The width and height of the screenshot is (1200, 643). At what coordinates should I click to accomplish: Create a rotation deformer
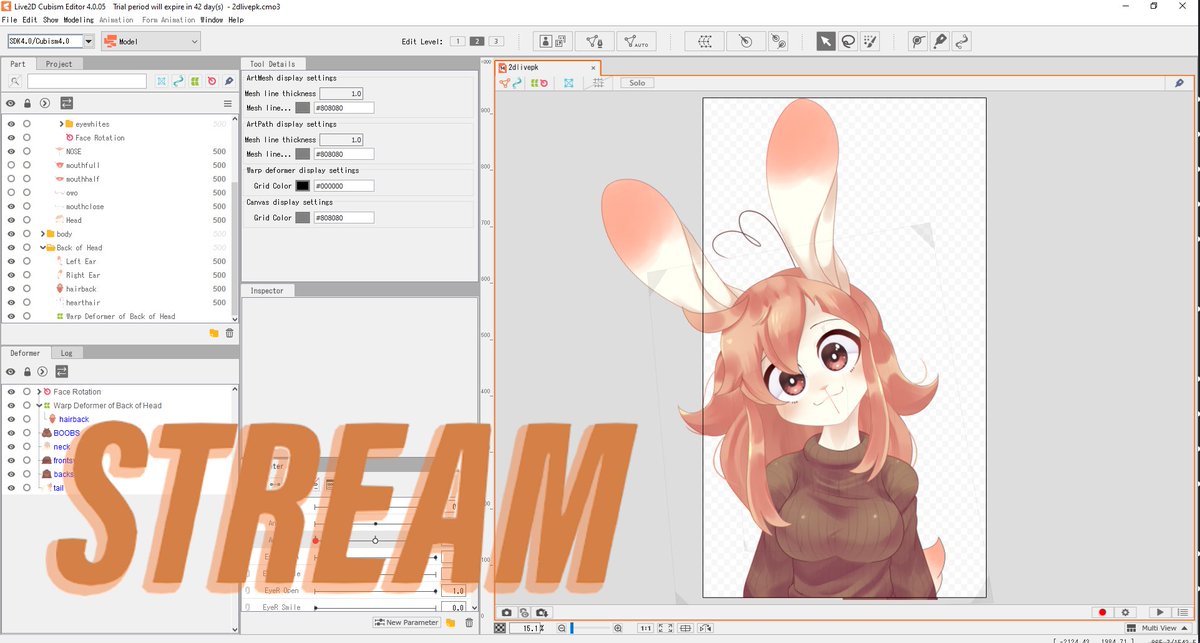(744, 41)
